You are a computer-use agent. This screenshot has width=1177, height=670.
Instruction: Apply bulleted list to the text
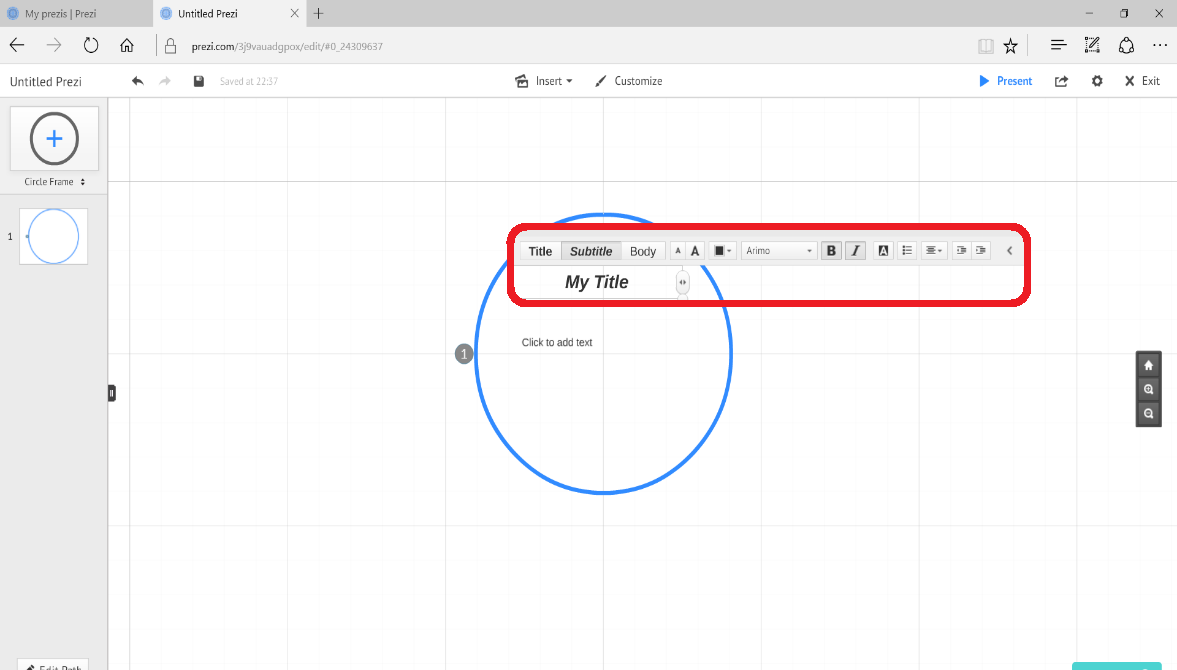[x=906, y=250]
